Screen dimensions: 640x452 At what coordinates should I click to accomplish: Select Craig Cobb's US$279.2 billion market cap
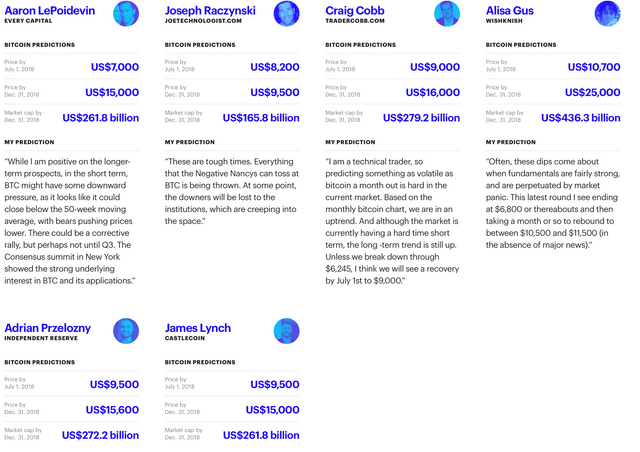[421, 118]
